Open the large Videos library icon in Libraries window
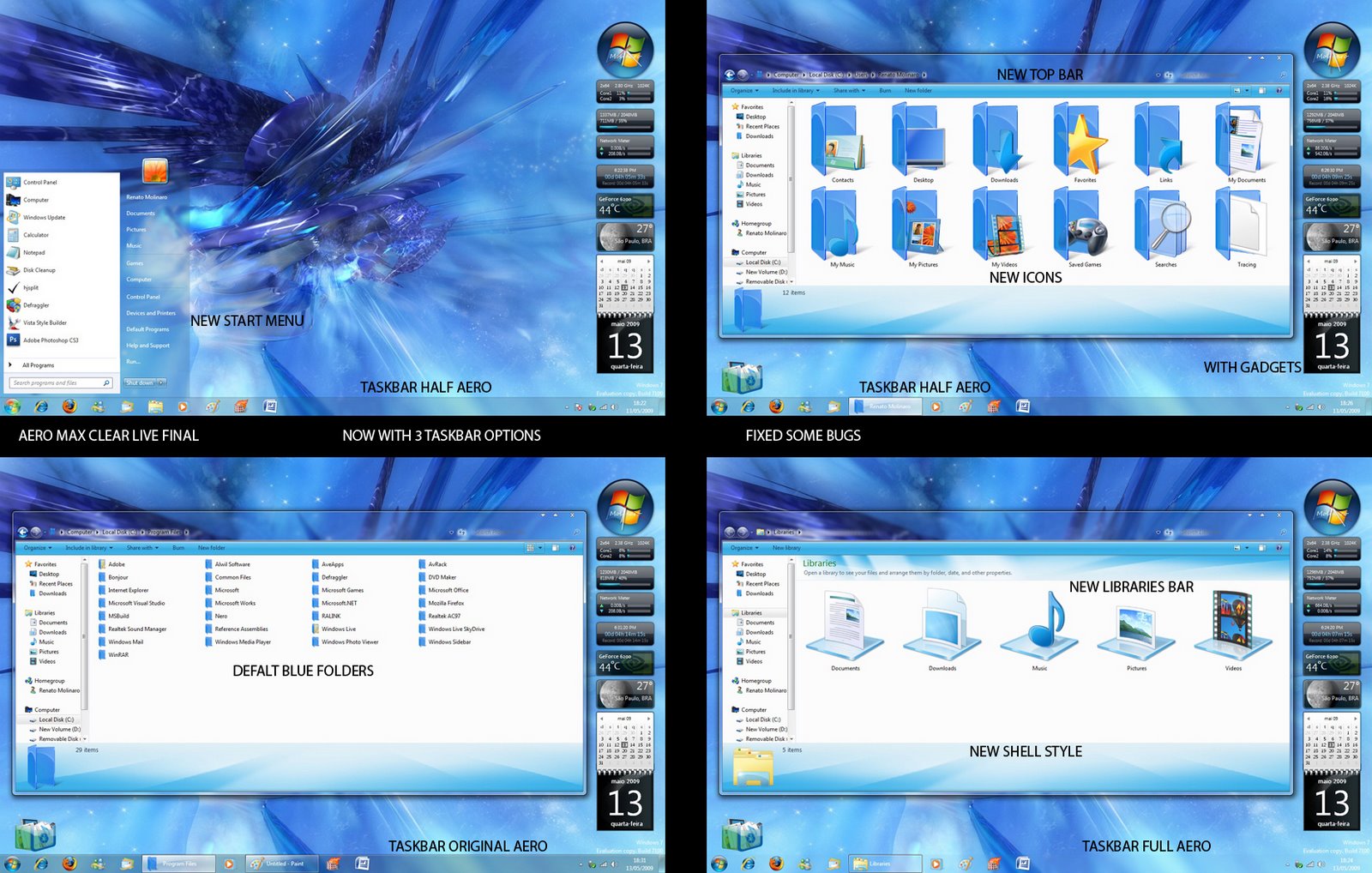Screen dimensions: 1372x873 pos(1233,630)
